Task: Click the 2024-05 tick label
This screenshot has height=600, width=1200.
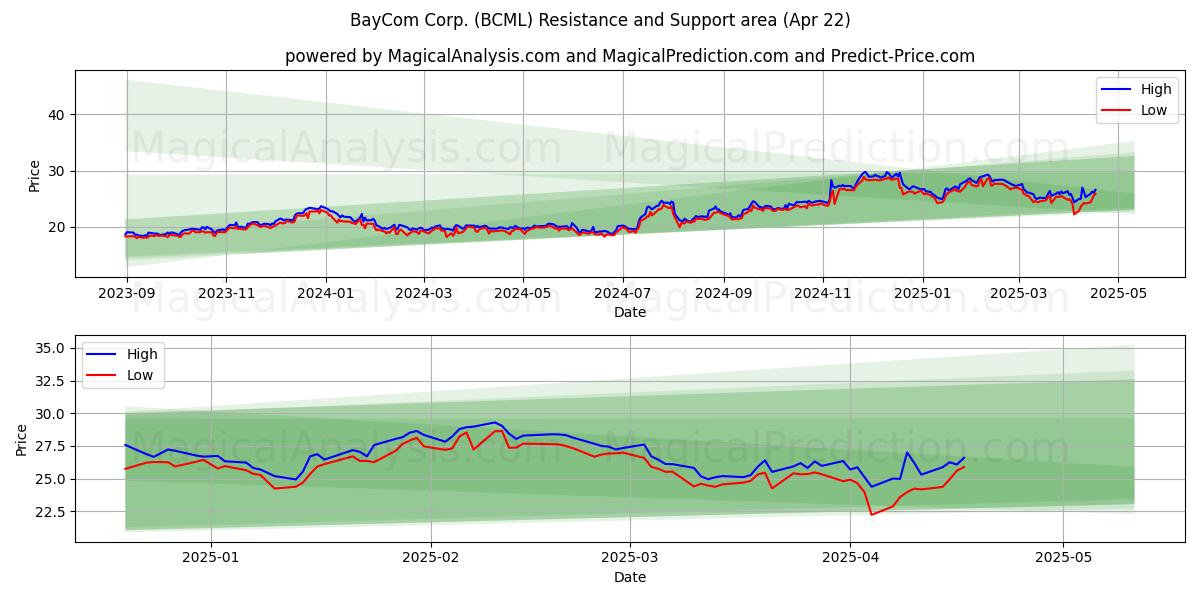Action: 523,293
